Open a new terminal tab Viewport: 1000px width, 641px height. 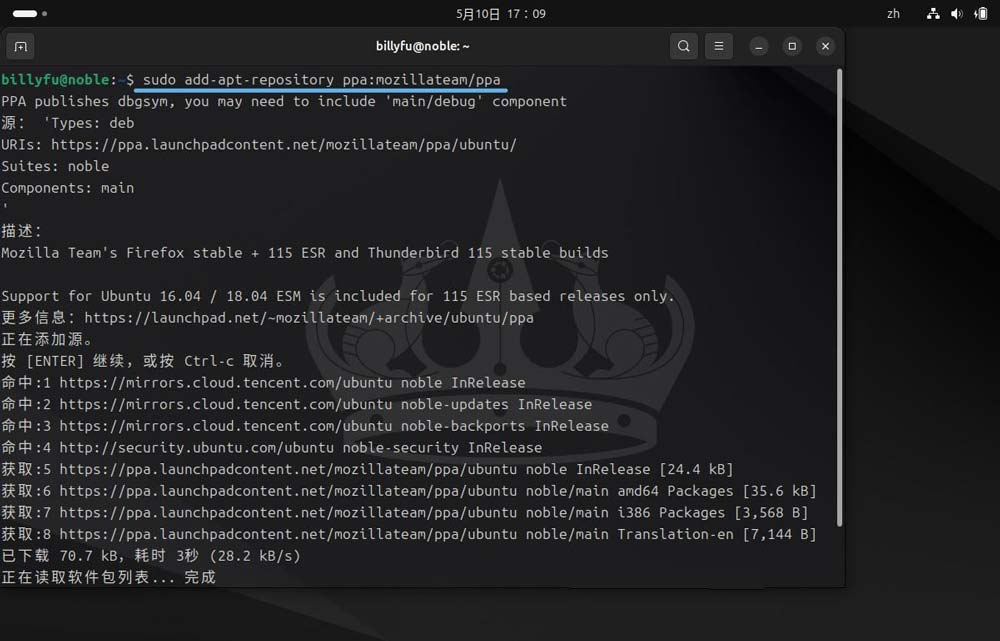tap(21, 46)
